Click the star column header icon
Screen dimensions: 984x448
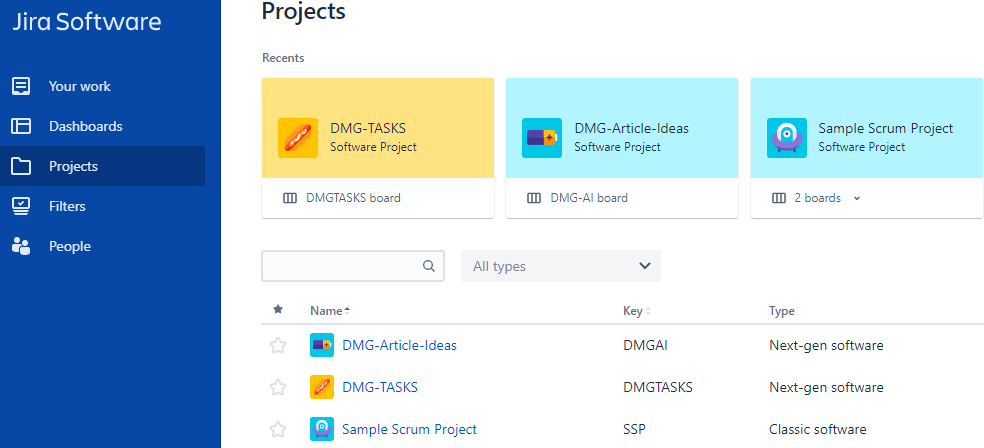[x=278, y=309]
